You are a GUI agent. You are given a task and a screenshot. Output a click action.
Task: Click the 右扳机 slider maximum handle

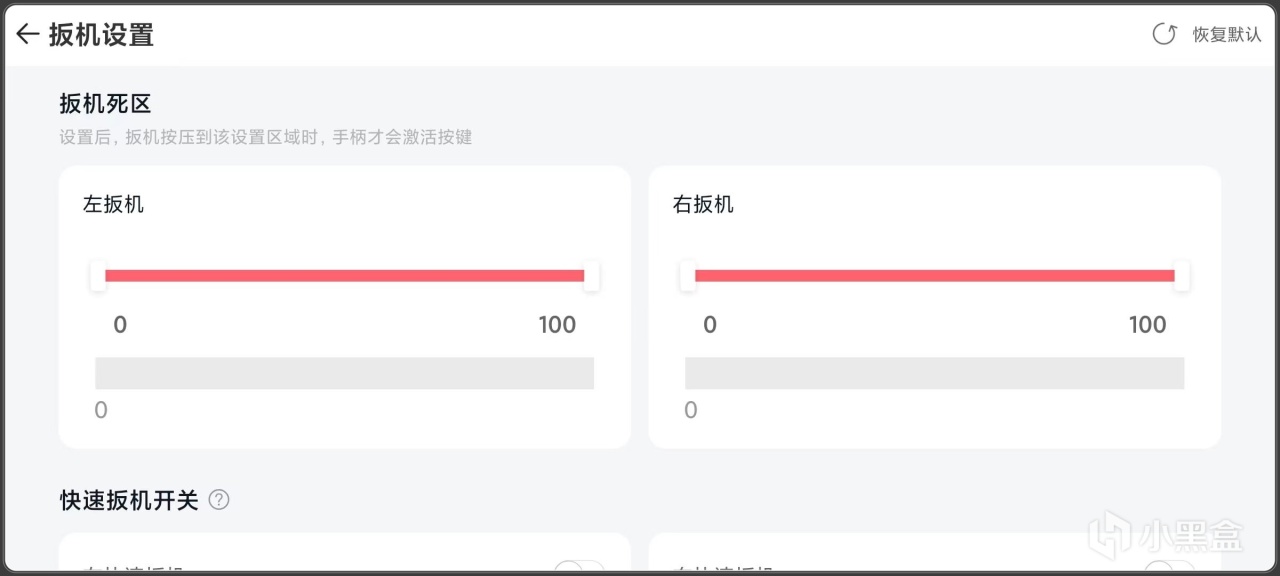(1181, 276)
